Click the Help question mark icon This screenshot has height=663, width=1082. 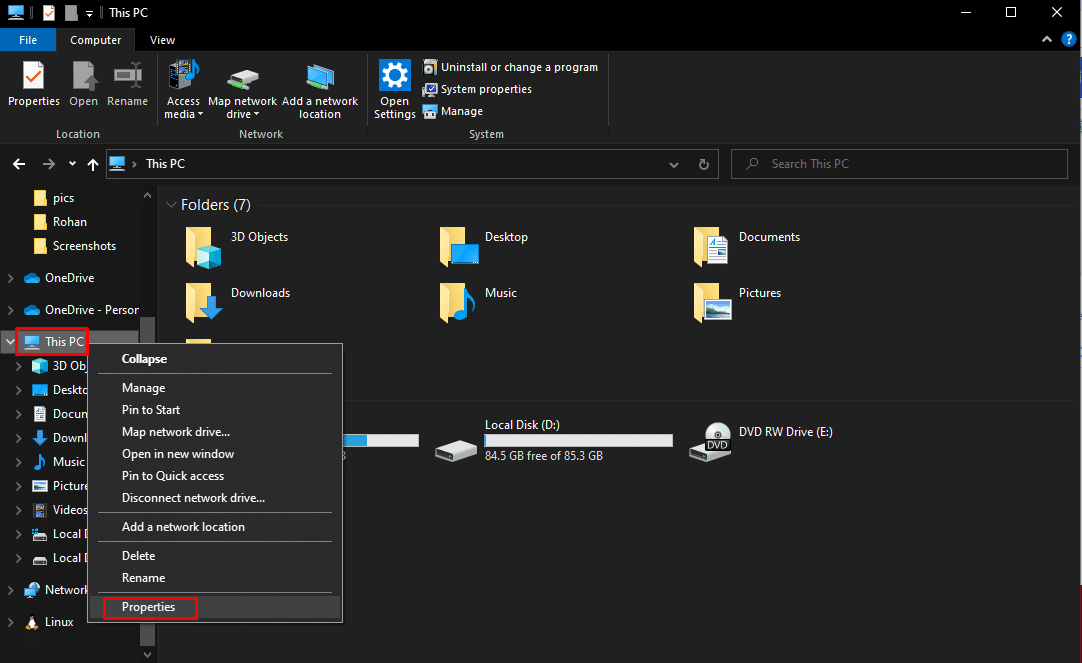1069,39
